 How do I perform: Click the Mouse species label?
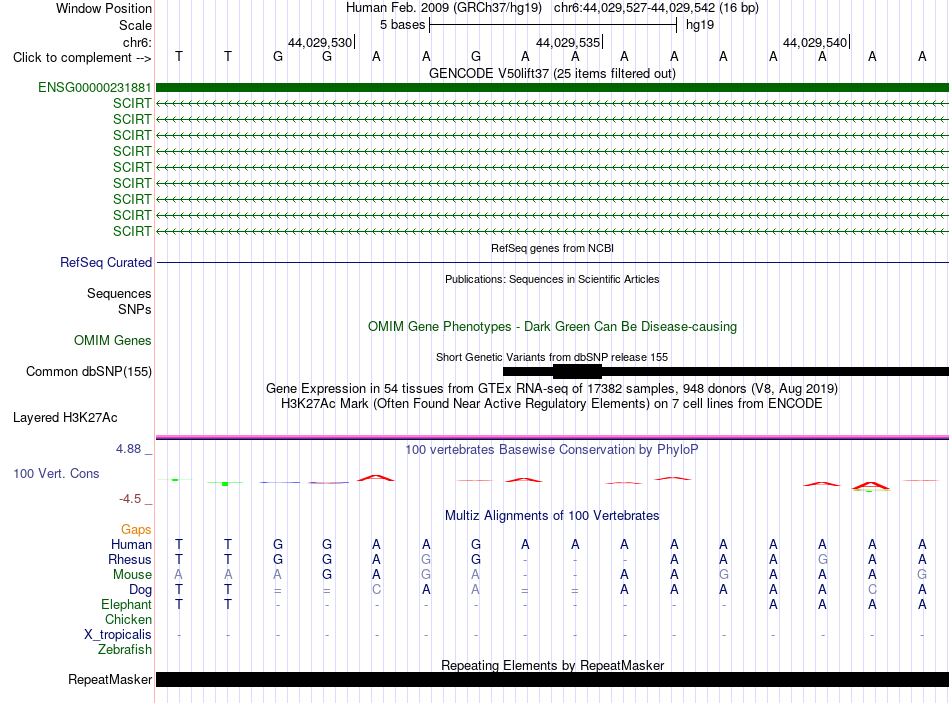click(132, 575)
